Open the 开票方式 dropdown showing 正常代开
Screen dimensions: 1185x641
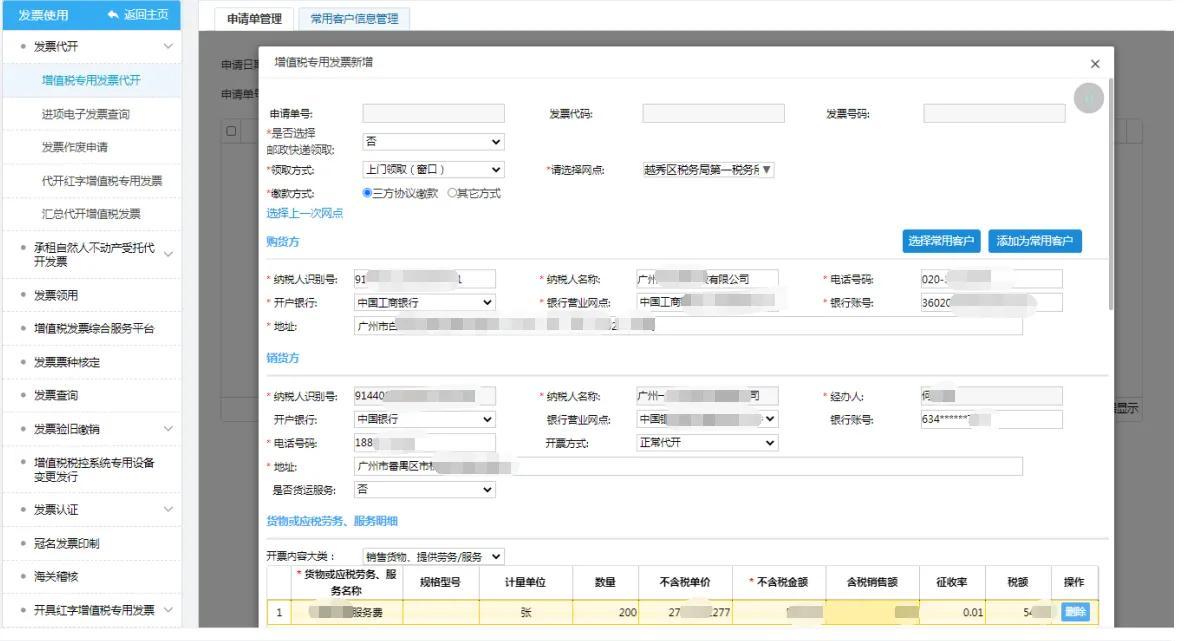pos(706,442)
